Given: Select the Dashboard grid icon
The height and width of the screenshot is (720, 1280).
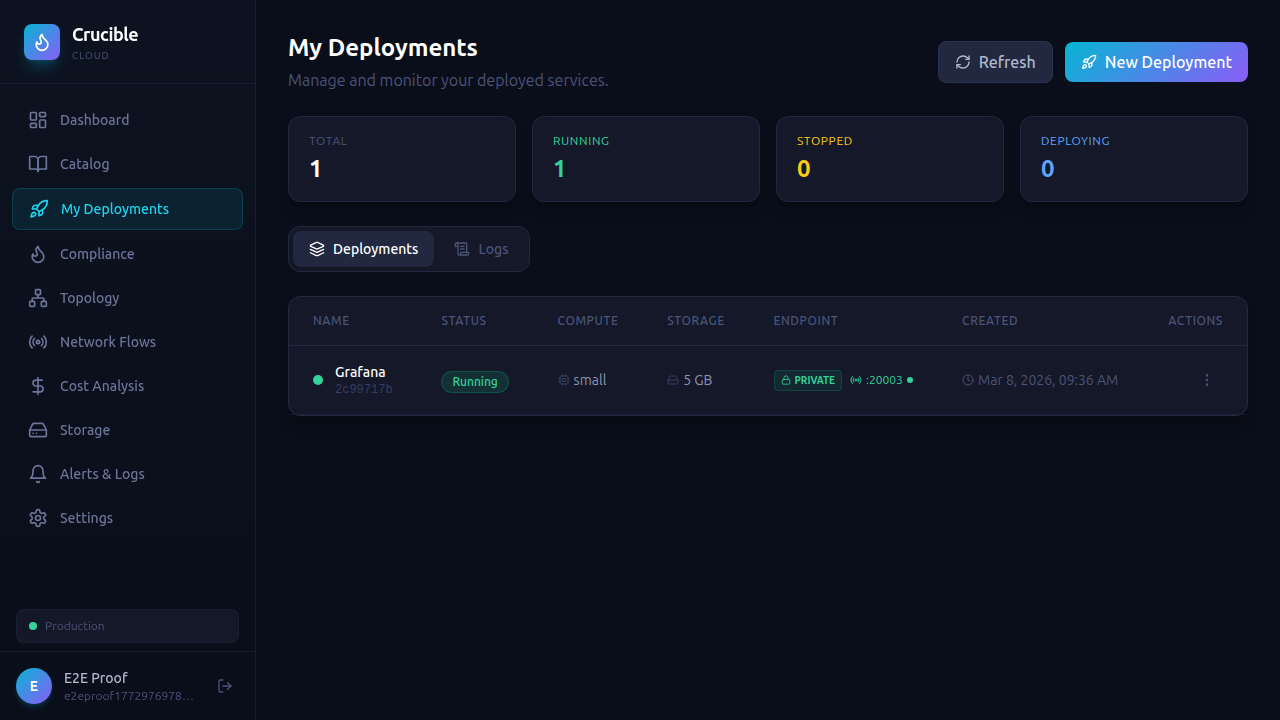Looking at the screenshot, I should pyautogui.click(x=38, y=119).
